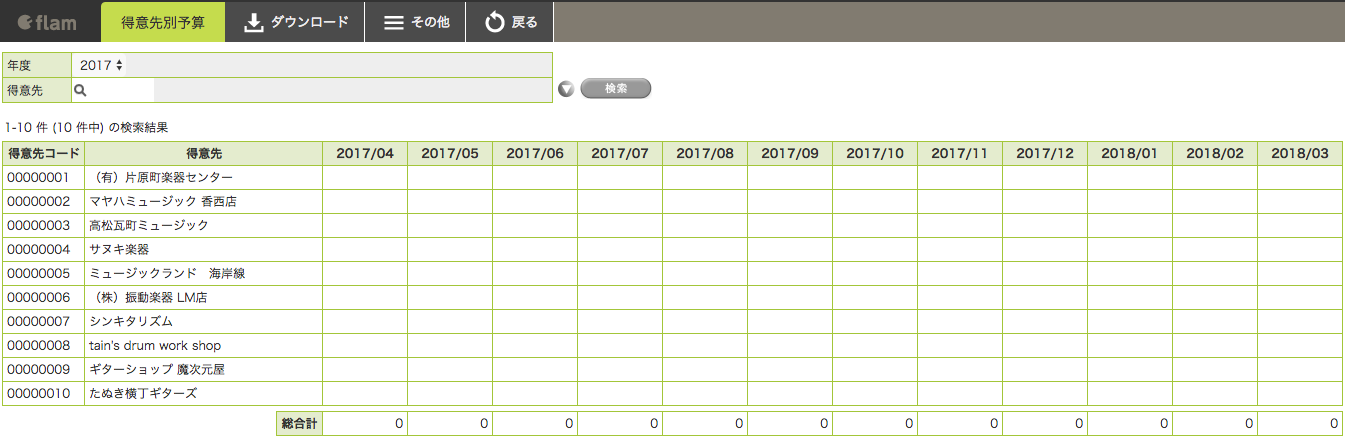The height and width of the screenshot is (440, 1345).
Task: Select customer code 00000010
Action: tap(39, 394)
